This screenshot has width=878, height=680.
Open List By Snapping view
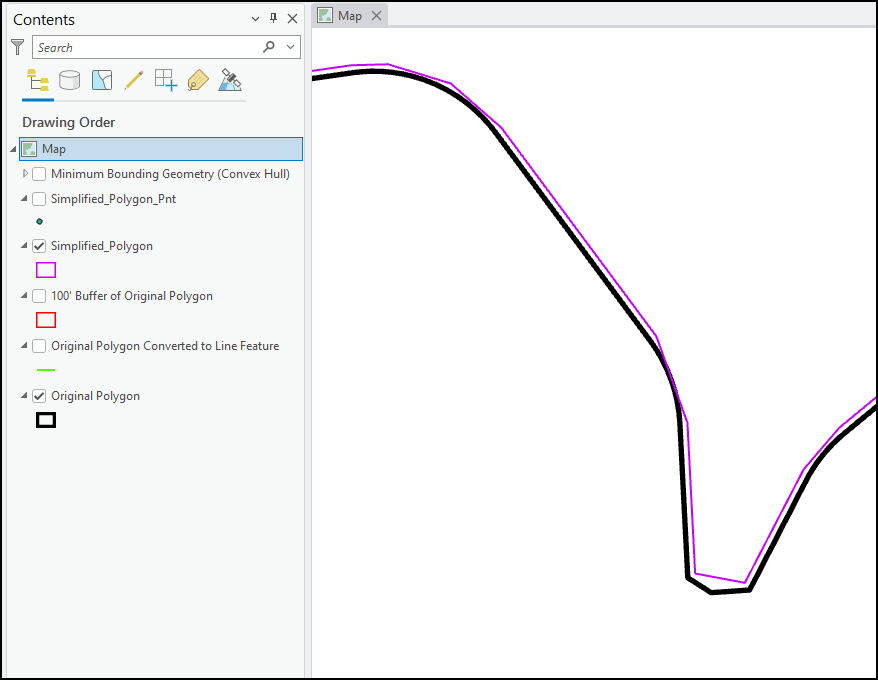click(x=165, y=80)
